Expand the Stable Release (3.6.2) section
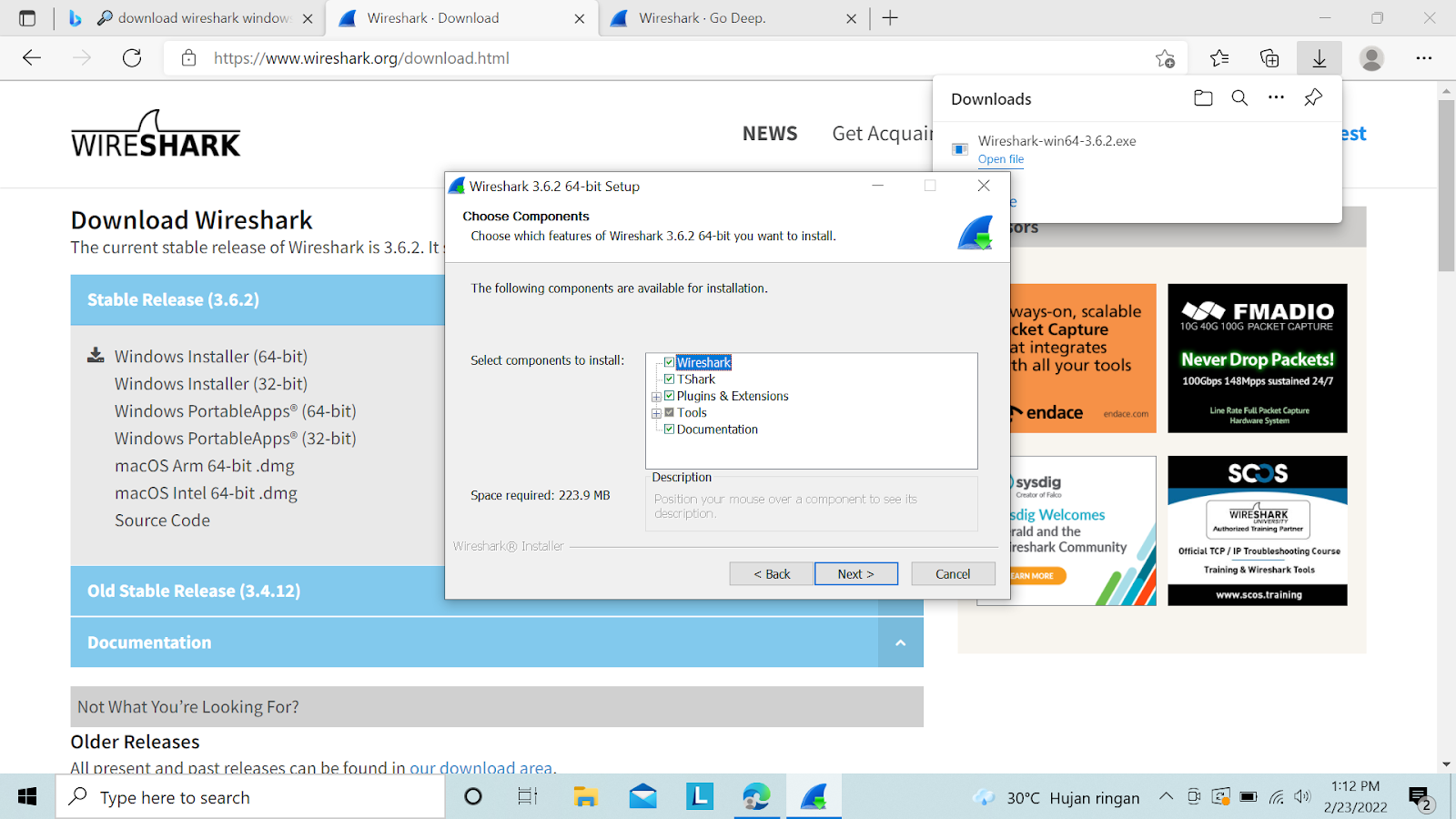Viewport: 1456px width, 819px height. pos(258,300)
